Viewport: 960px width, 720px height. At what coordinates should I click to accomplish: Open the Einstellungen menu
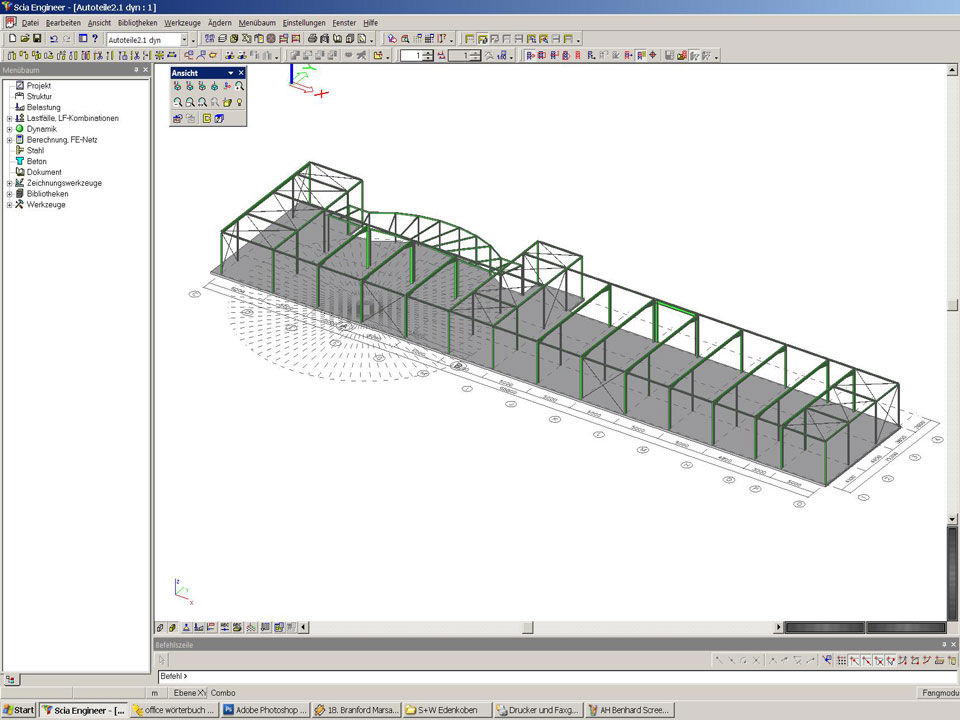pos(303,22)
